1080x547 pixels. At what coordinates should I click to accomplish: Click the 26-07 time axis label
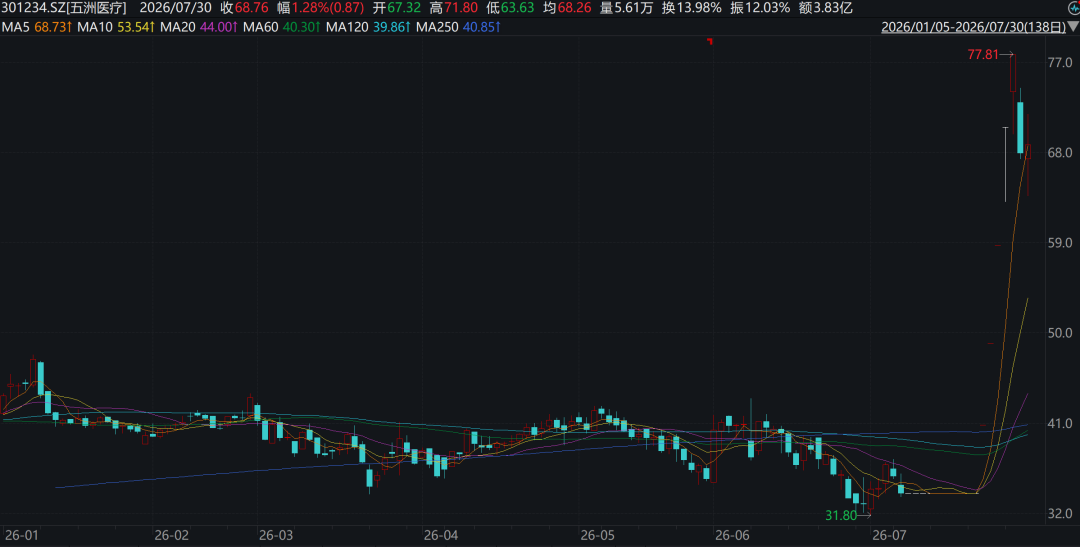[889, 535]
